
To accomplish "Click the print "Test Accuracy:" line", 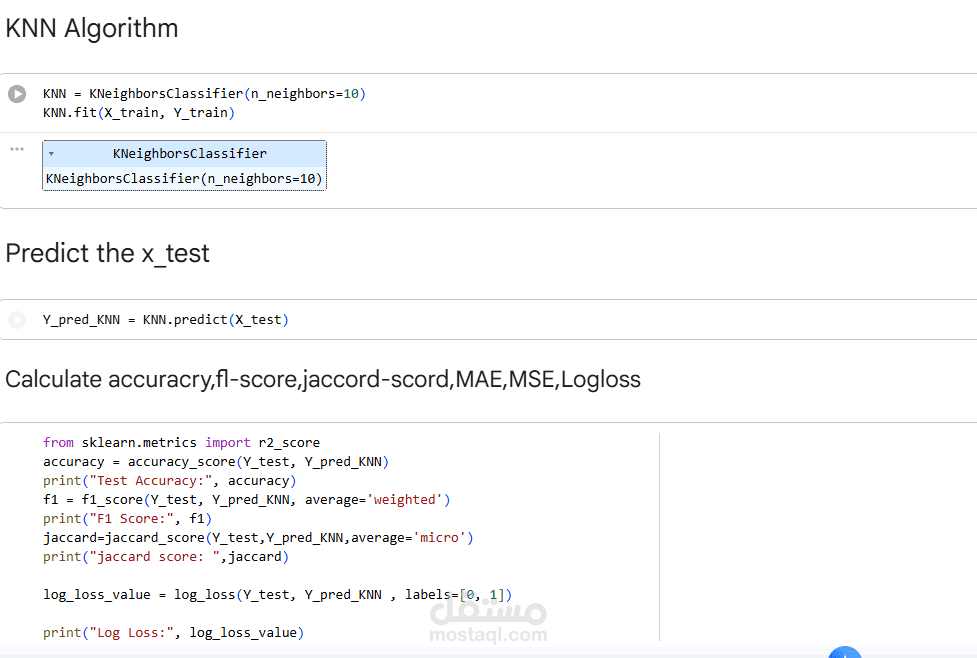I will pyautogui.click(x=169, y=480).
